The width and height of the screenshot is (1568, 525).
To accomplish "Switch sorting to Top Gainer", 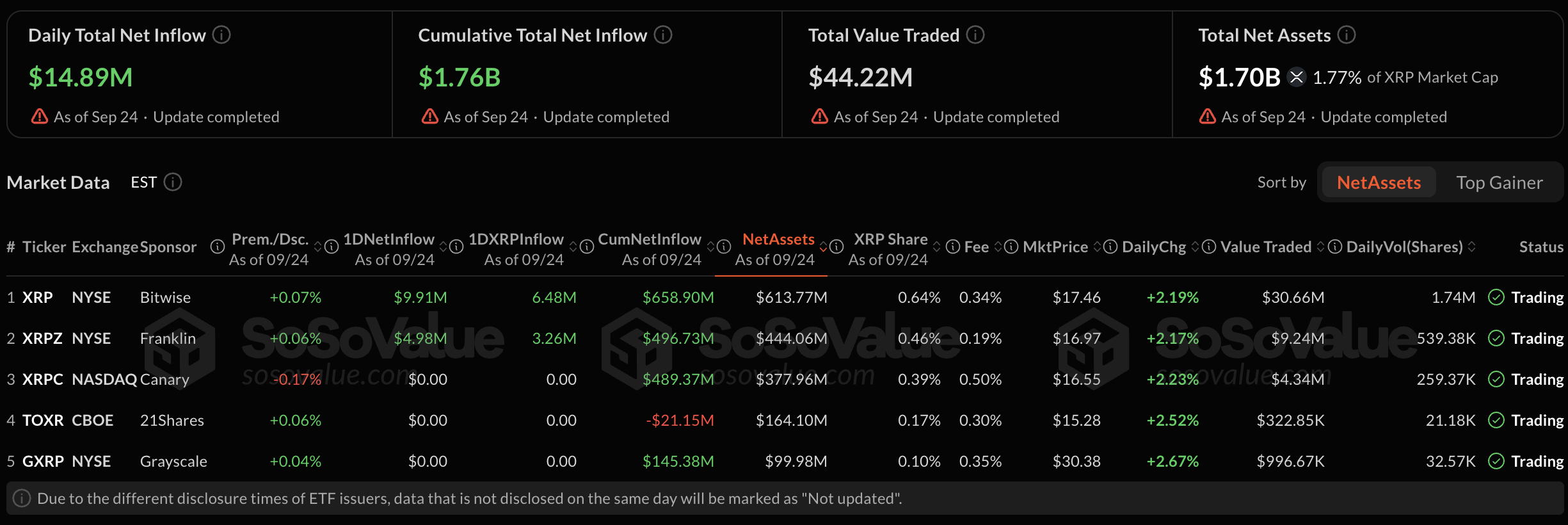I will point(1500,182).
